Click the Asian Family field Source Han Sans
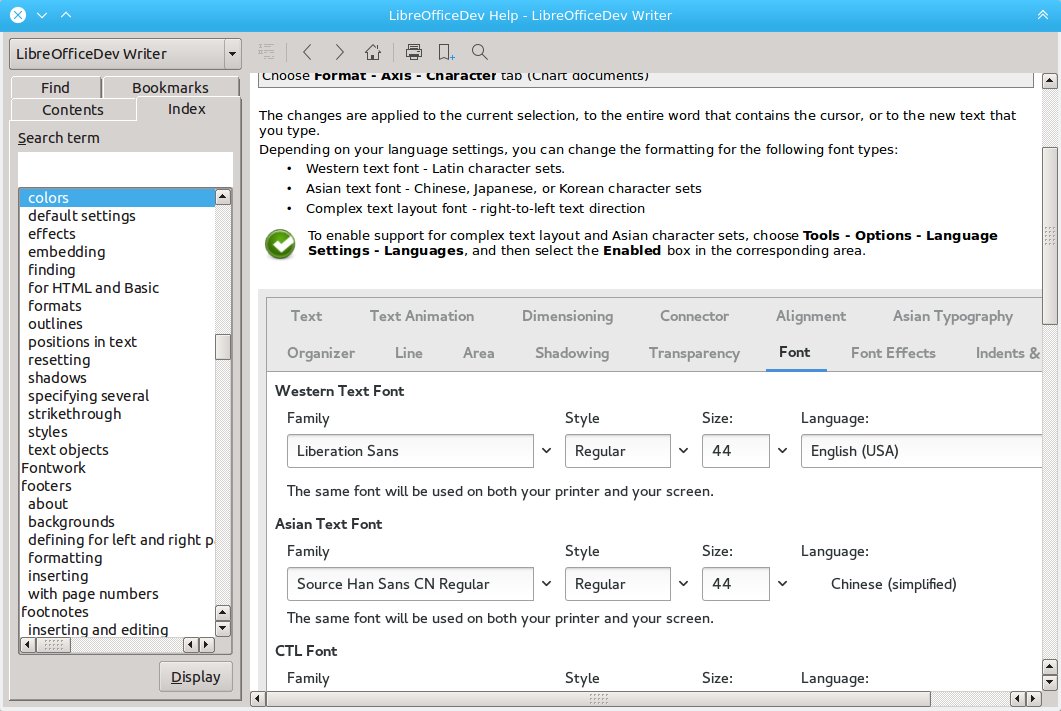This screenshot has width=1061, height=711. click(410, 583)
